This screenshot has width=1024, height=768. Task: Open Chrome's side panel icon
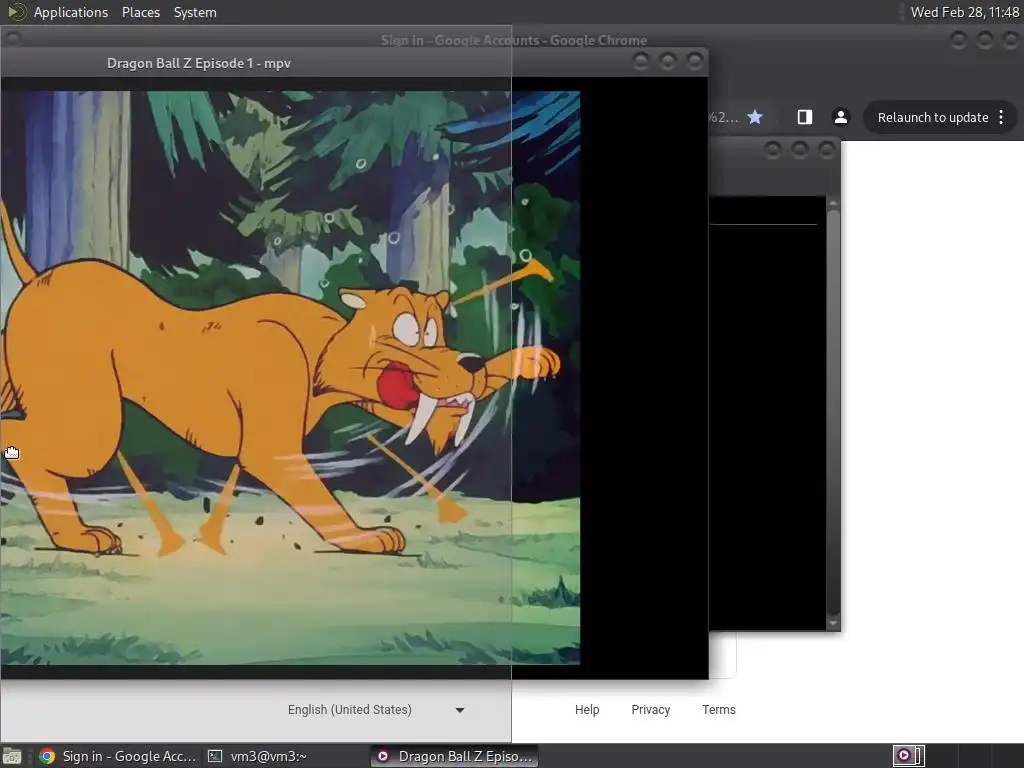805,117
